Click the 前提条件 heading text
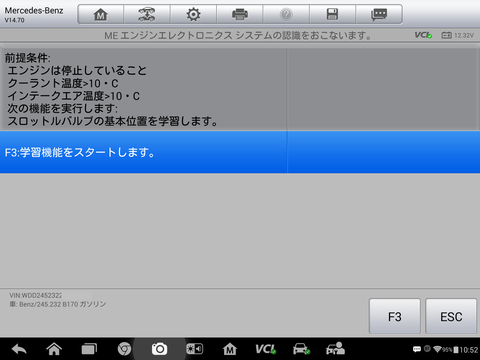 27,58
